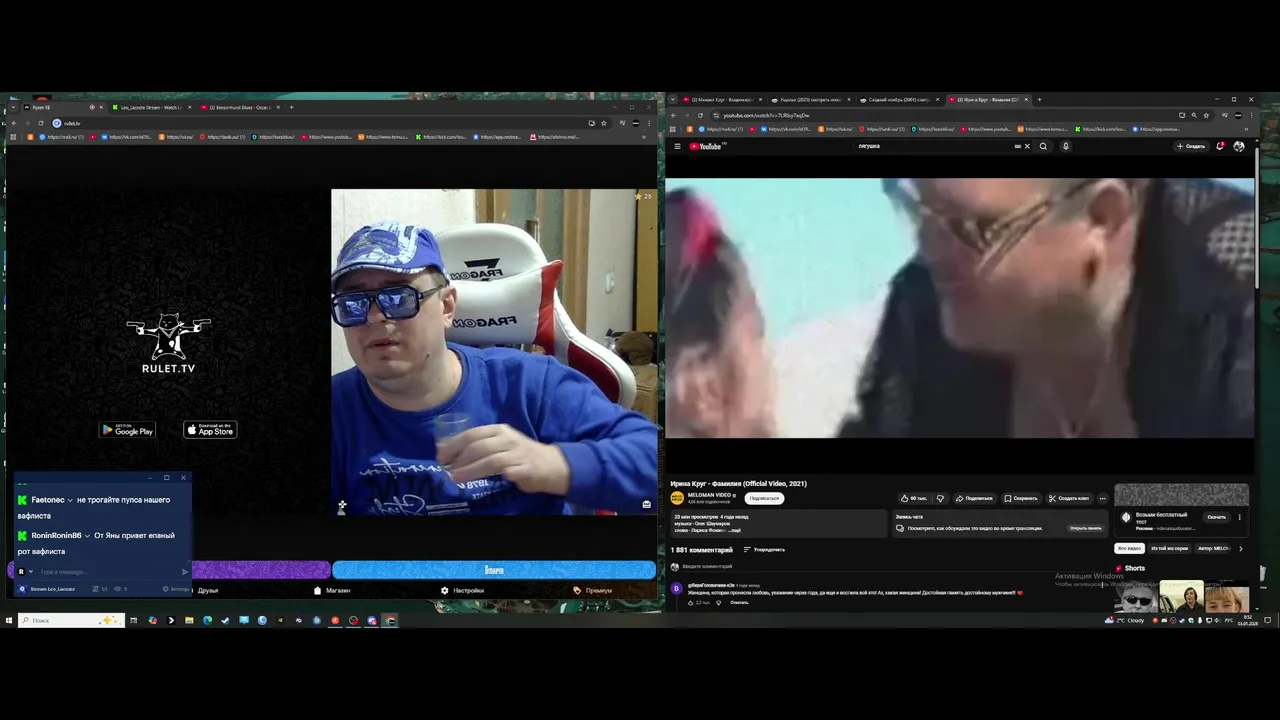This screenshot has height=720, width=1280.
Task: Switch to Михаил Круг tab
Action: pos(722,99)
